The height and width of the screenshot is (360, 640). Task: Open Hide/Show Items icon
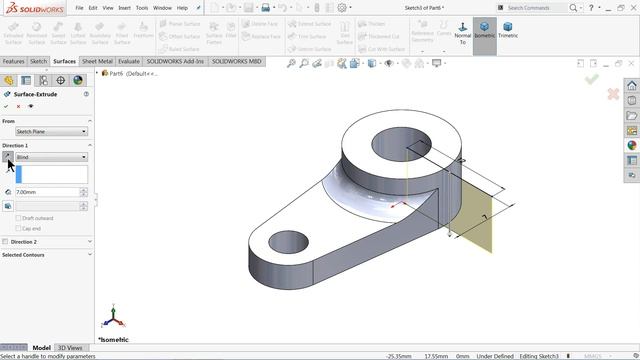(x=389, y=63)
